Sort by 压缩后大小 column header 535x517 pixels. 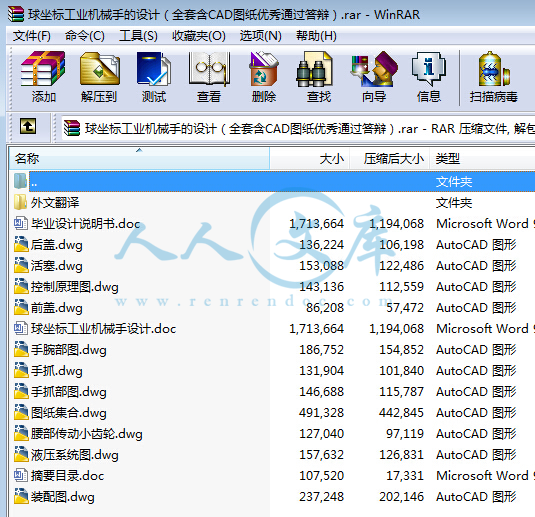390,158
